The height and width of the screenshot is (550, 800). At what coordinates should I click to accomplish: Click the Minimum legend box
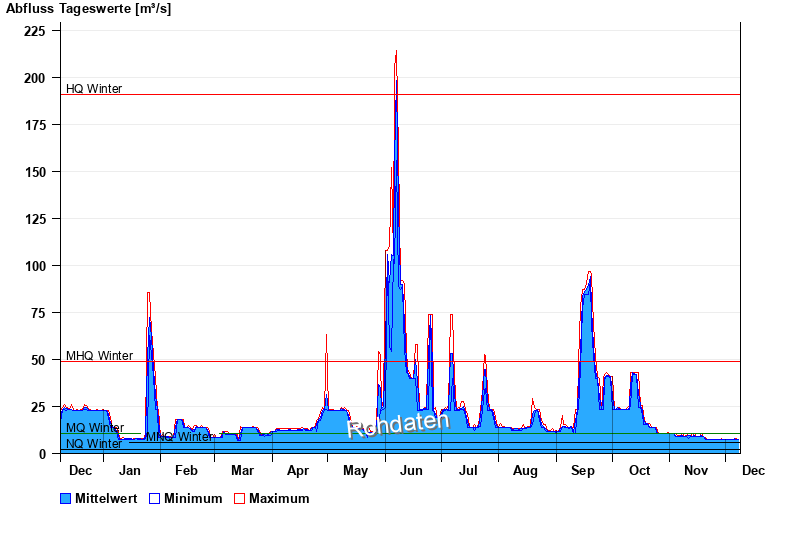click(x=154, y=499)
